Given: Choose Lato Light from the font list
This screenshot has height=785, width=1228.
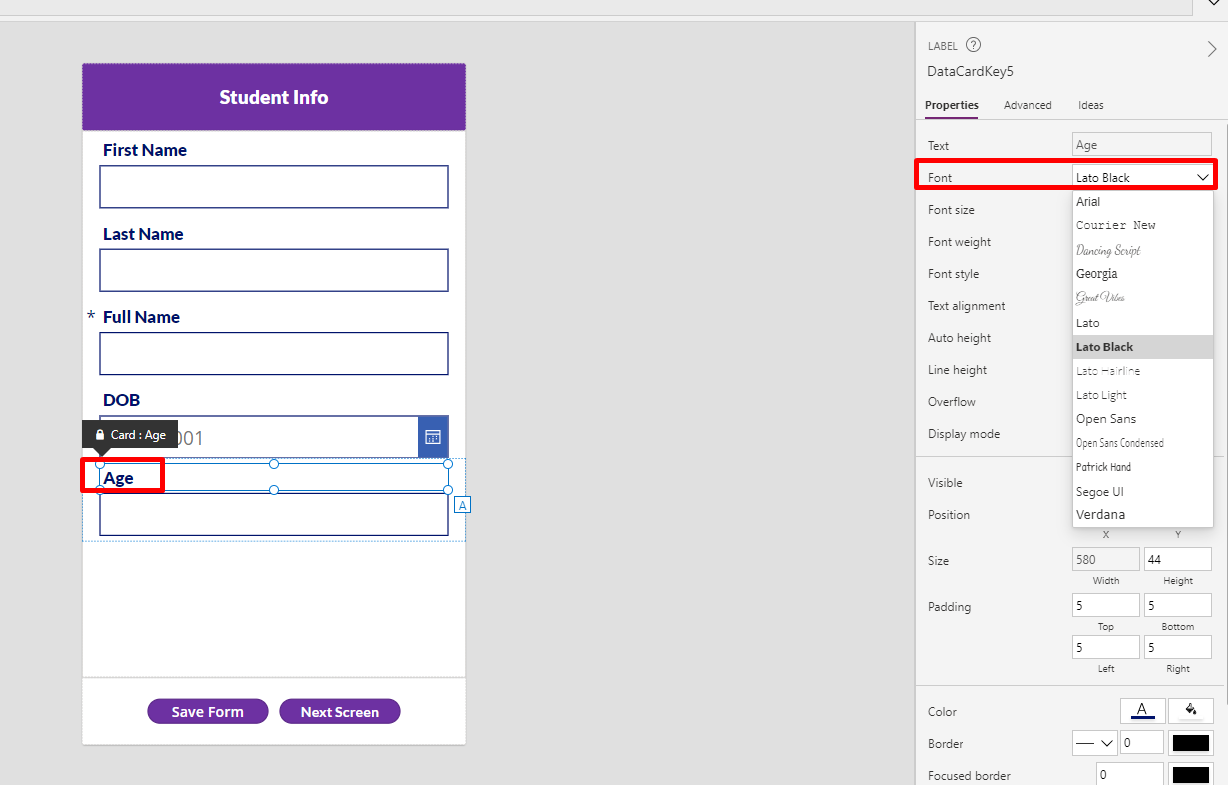Looking at the screenshot, I should [x=1142, y=395].
